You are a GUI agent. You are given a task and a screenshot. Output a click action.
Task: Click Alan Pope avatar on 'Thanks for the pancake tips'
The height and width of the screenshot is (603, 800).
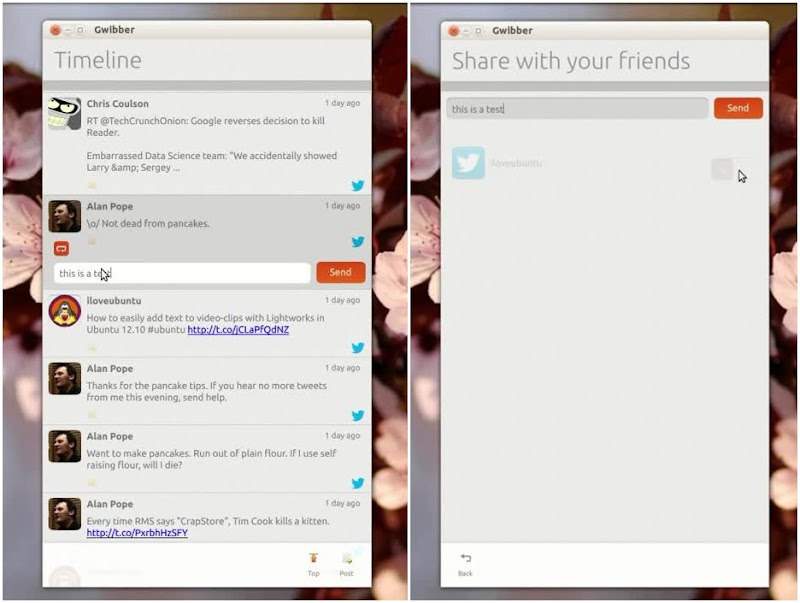(x=65, y=379)
